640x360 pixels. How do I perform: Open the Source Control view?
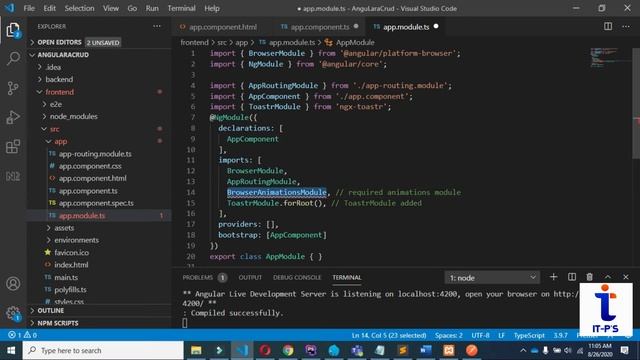click(x=13, y=88)
